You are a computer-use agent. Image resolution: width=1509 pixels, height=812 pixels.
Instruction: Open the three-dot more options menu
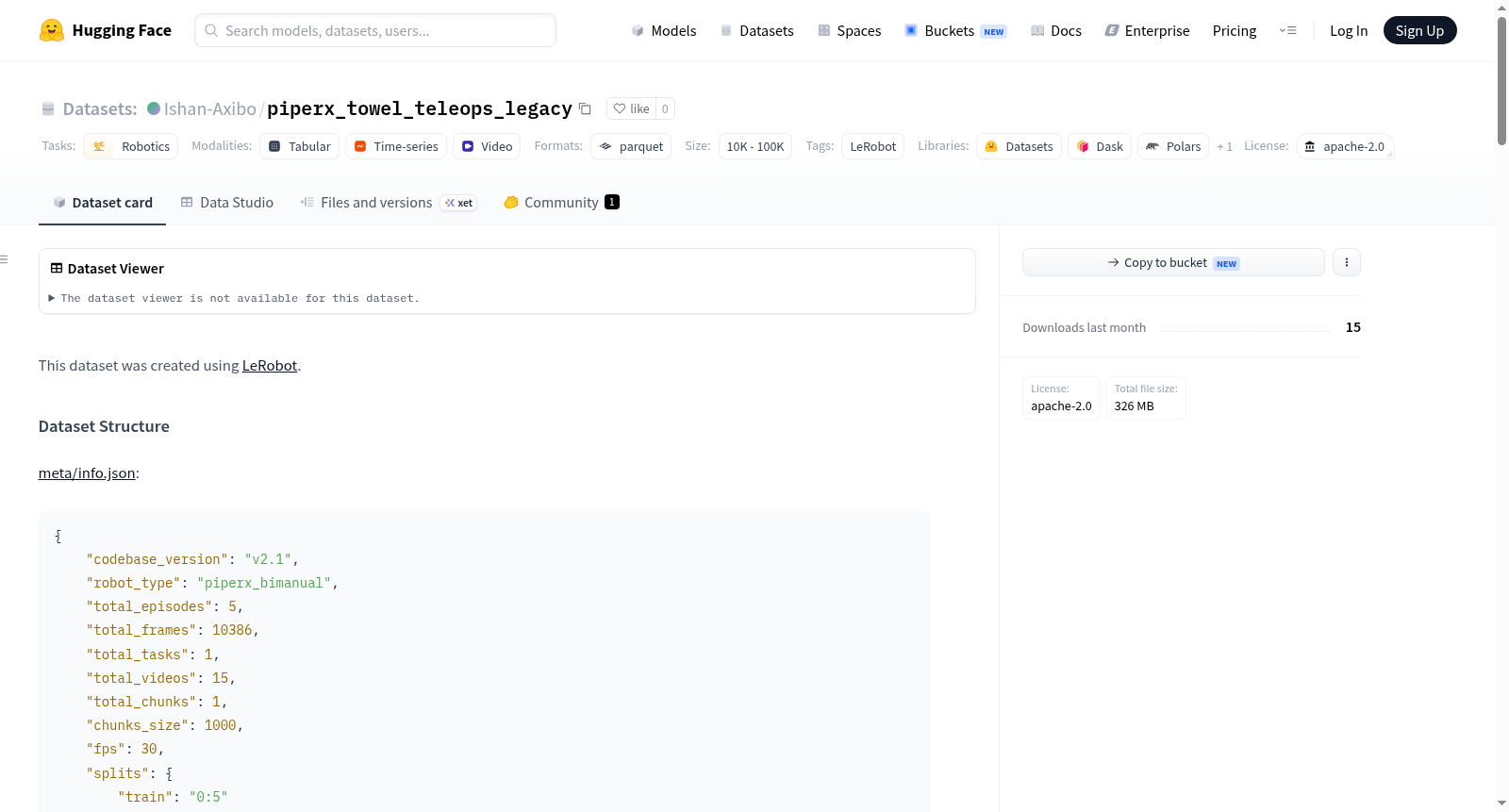tap(1347, 262)
